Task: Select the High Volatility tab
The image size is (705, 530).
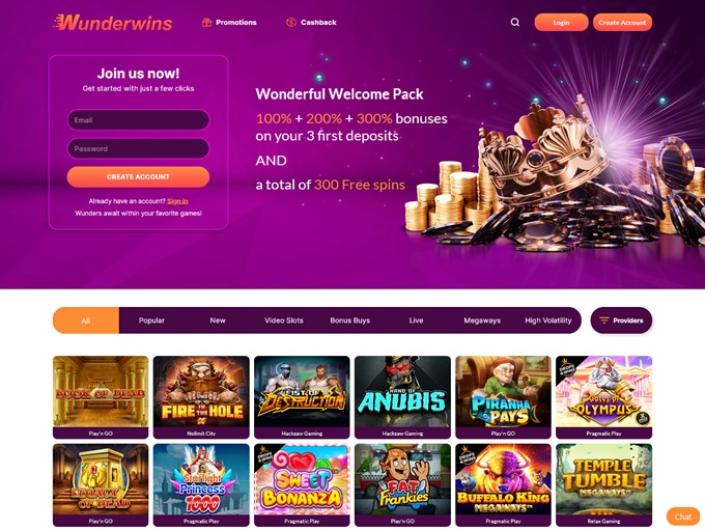Action: (x=548, y=321)
